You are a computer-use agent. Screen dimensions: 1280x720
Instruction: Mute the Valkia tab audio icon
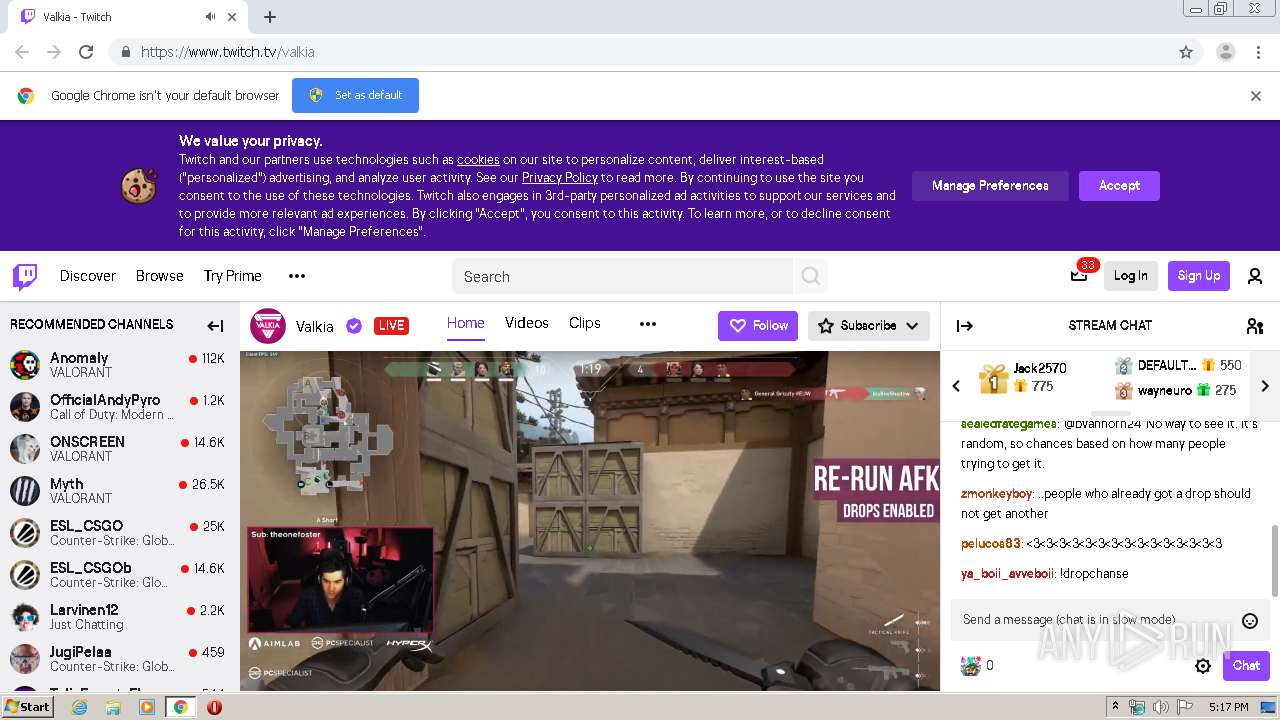[x=210, y=17]
